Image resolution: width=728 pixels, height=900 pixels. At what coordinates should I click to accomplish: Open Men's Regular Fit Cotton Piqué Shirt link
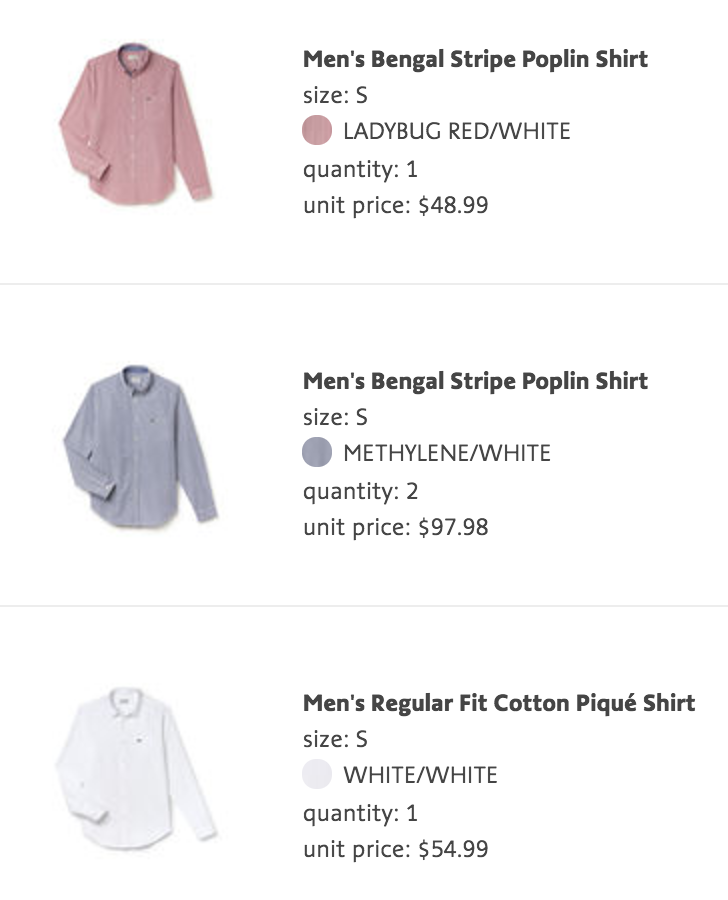pos(498,703)
